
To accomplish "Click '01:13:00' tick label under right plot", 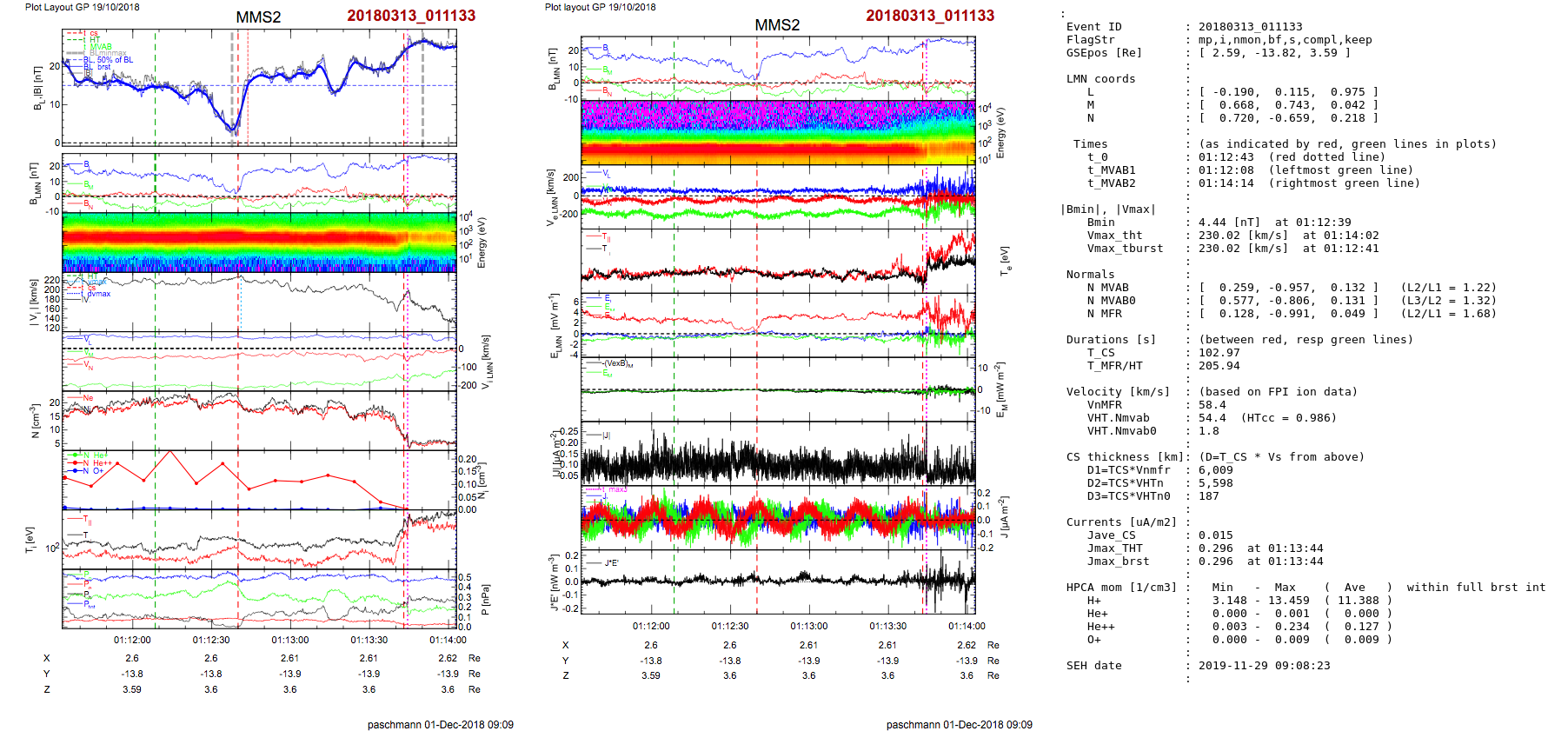I will [x=809, y=626].
